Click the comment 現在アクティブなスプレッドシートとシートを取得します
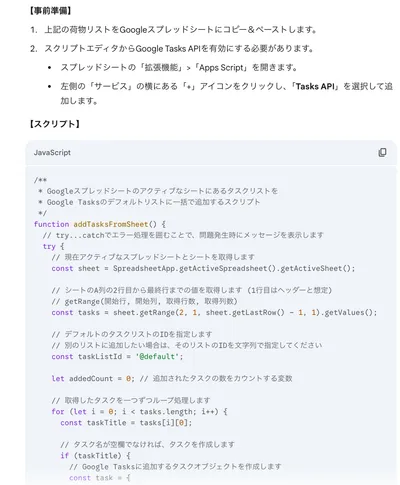400x485 pixels. pyautogui.click(x=153, y=257)
